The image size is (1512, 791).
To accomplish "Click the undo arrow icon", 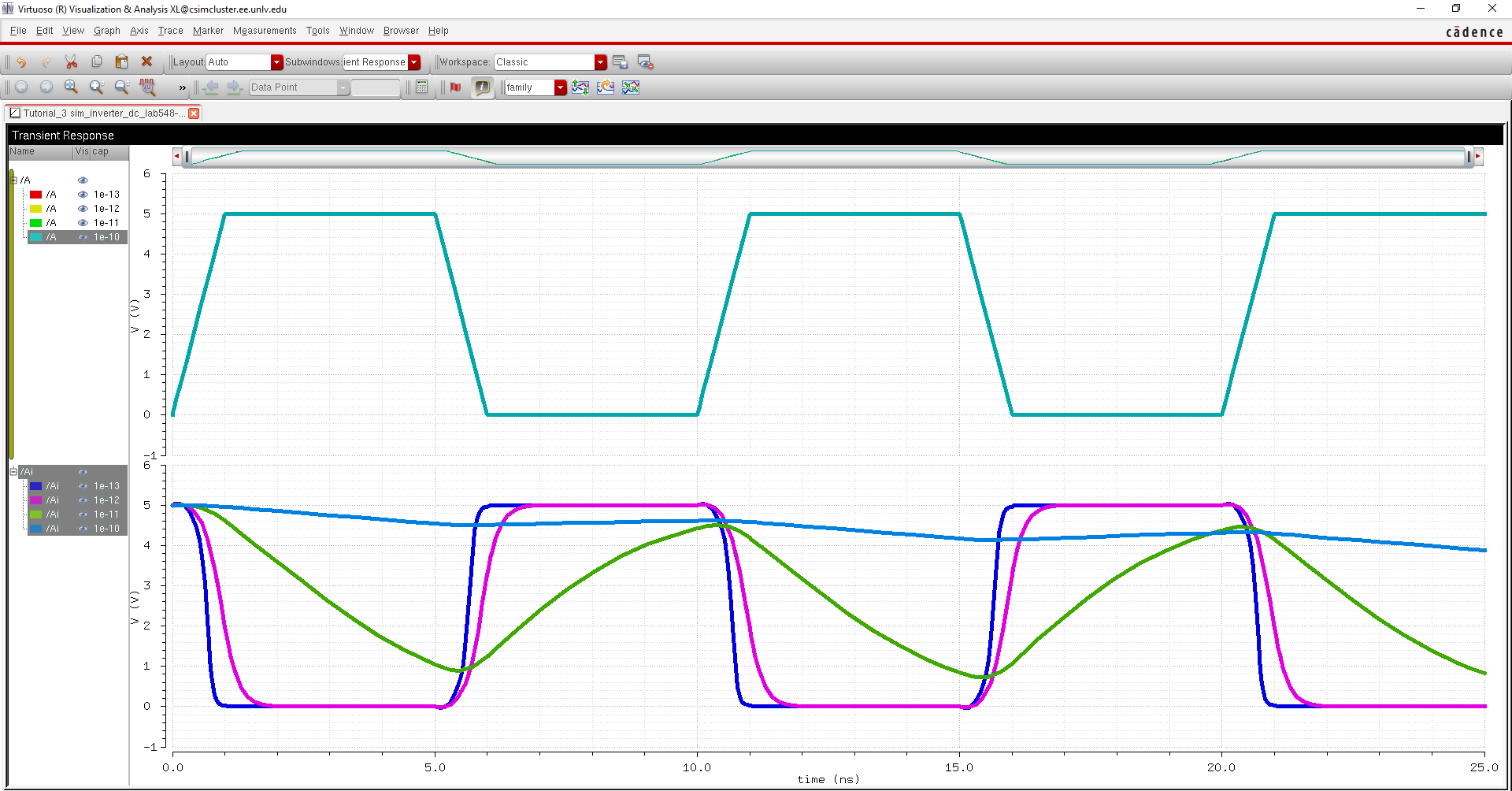I will click(21, 62).
